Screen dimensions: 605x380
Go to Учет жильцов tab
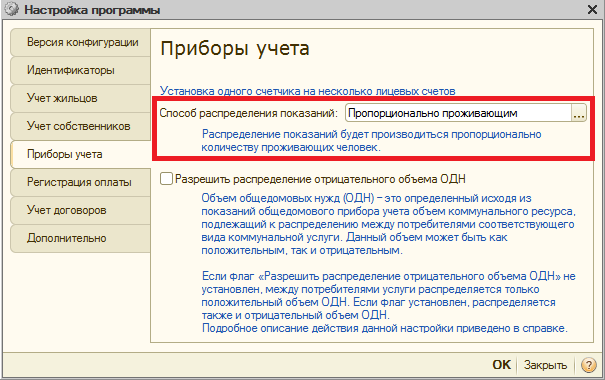coord(80,98)
